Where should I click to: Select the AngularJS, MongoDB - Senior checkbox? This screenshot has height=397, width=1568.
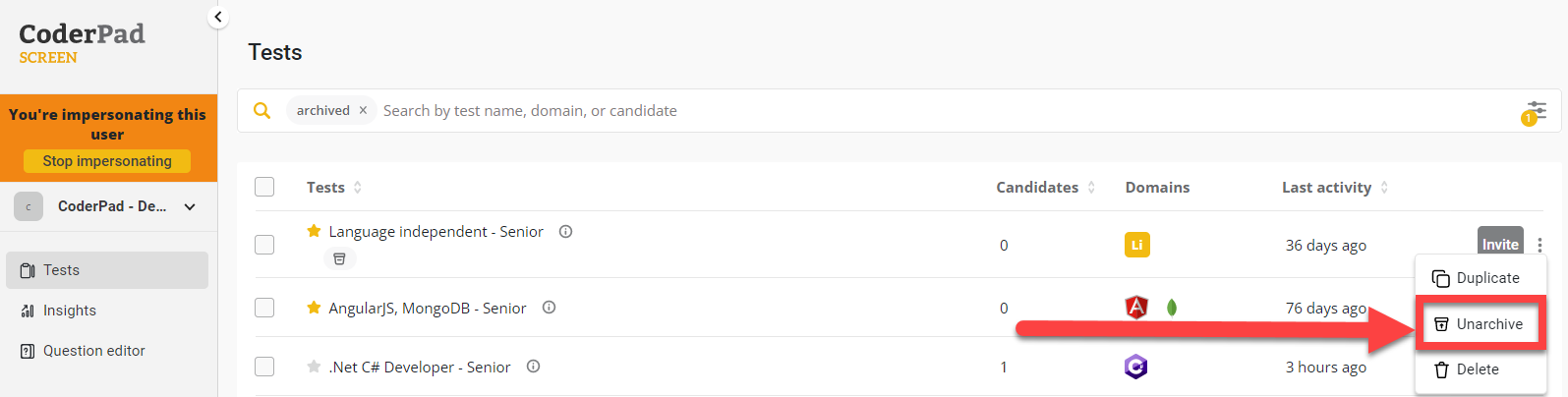pyautogui.click(x=264, y=308)
